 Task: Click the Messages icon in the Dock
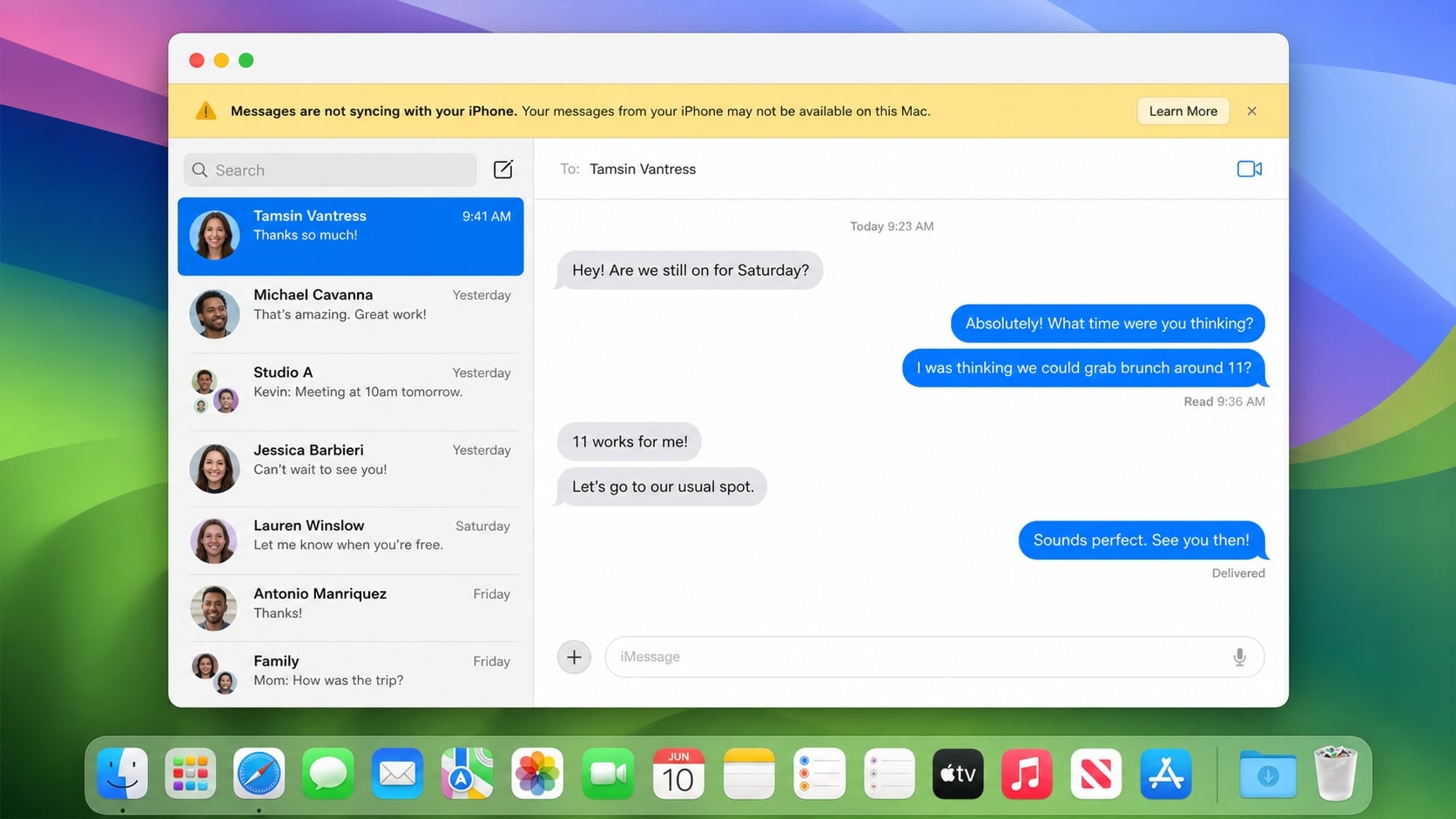tap(328, 773)
